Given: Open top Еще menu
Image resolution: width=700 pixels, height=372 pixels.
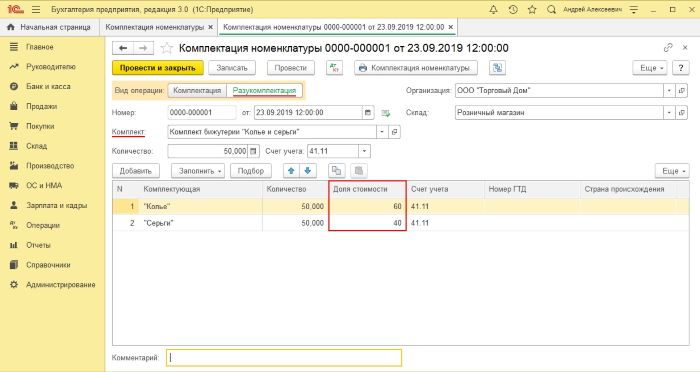Looking at the screenshot, I should click(x=650, y=68).
